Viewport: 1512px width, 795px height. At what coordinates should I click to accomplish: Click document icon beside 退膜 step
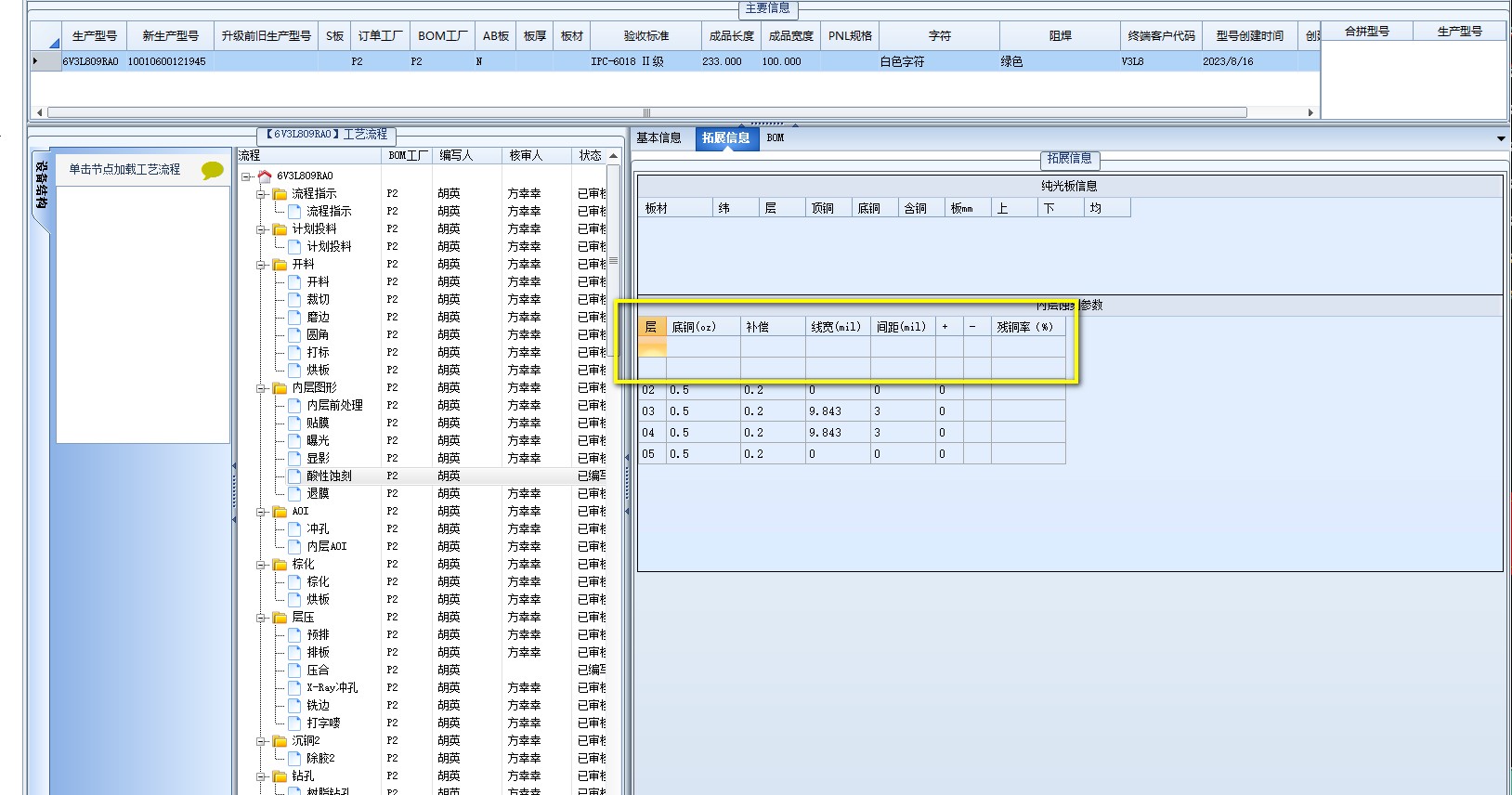click(294, 493)
